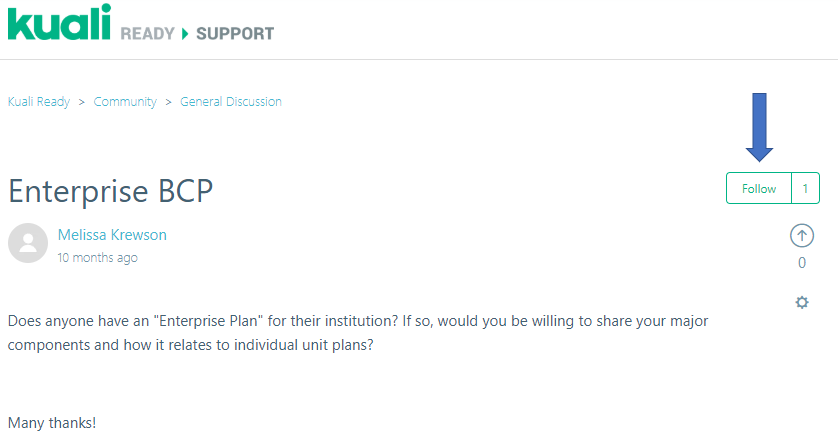Click the READY header text
The width and height of the screenshot is (838, 436).
[x=148, y=34]
